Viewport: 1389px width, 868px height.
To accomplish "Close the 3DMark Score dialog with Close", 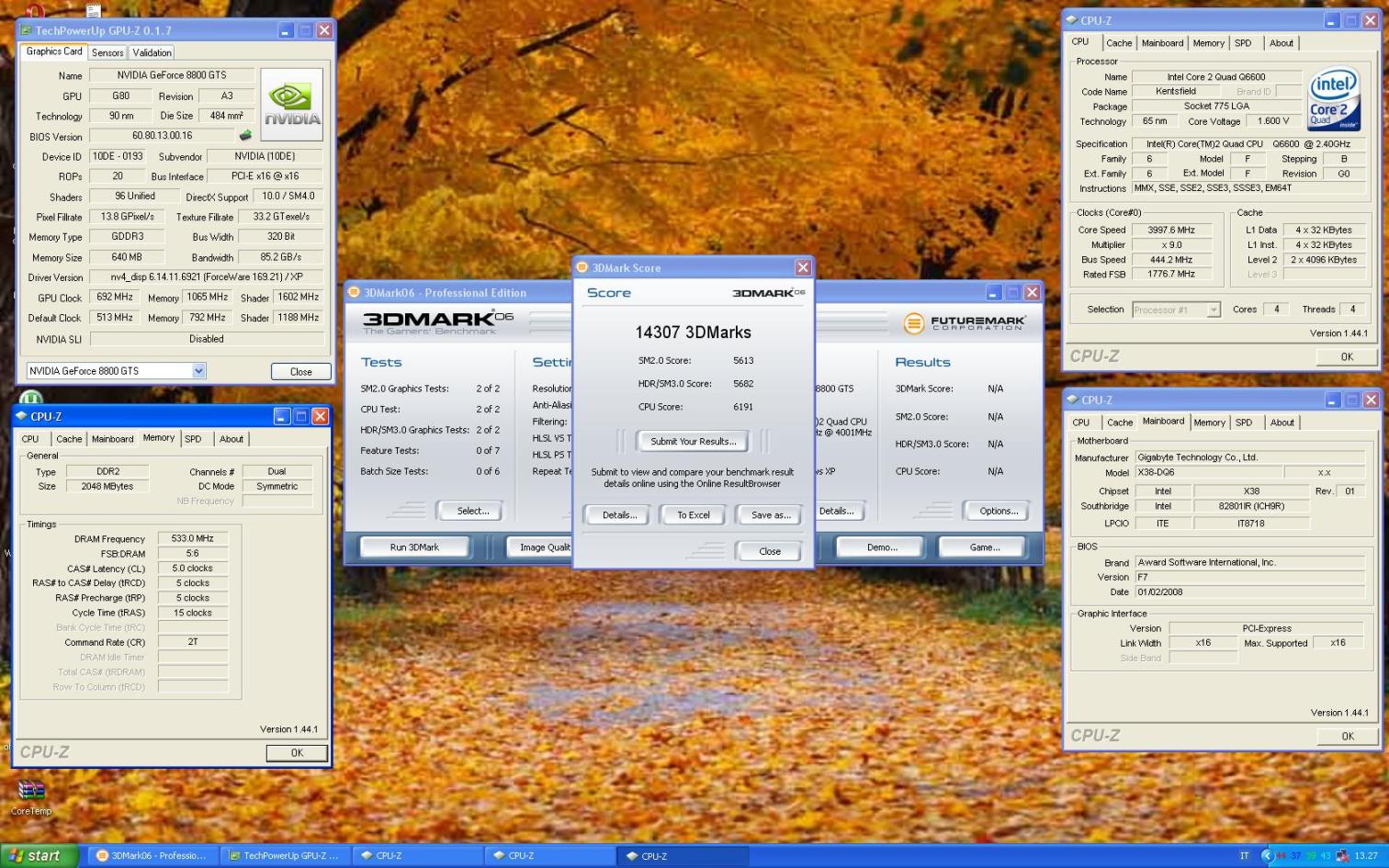I will pyautogui.click(x=770, y=552).
